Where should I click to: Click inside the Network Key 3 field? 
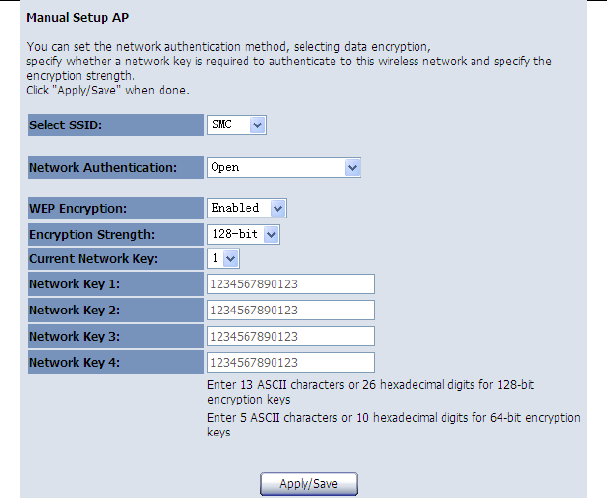click(x=290, y=336)
